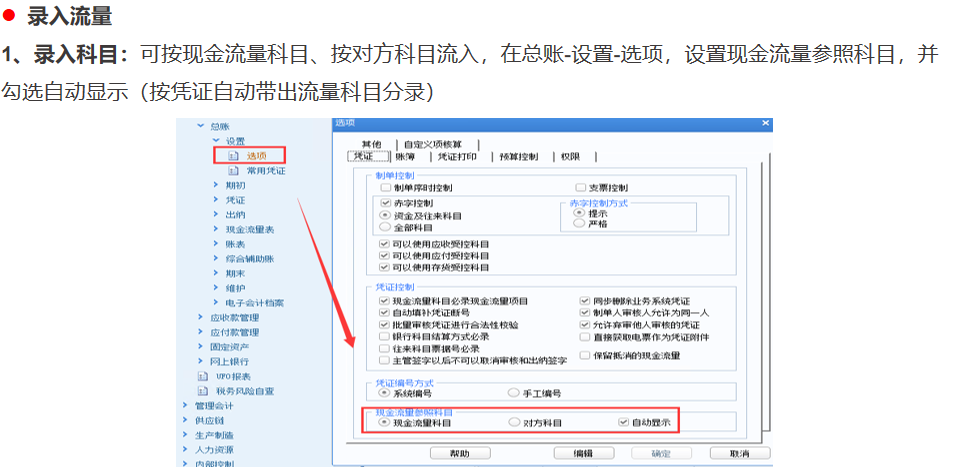Choose the 提示 radio option
The width and height of the screenshot is (953, 473).
[579, 213]
